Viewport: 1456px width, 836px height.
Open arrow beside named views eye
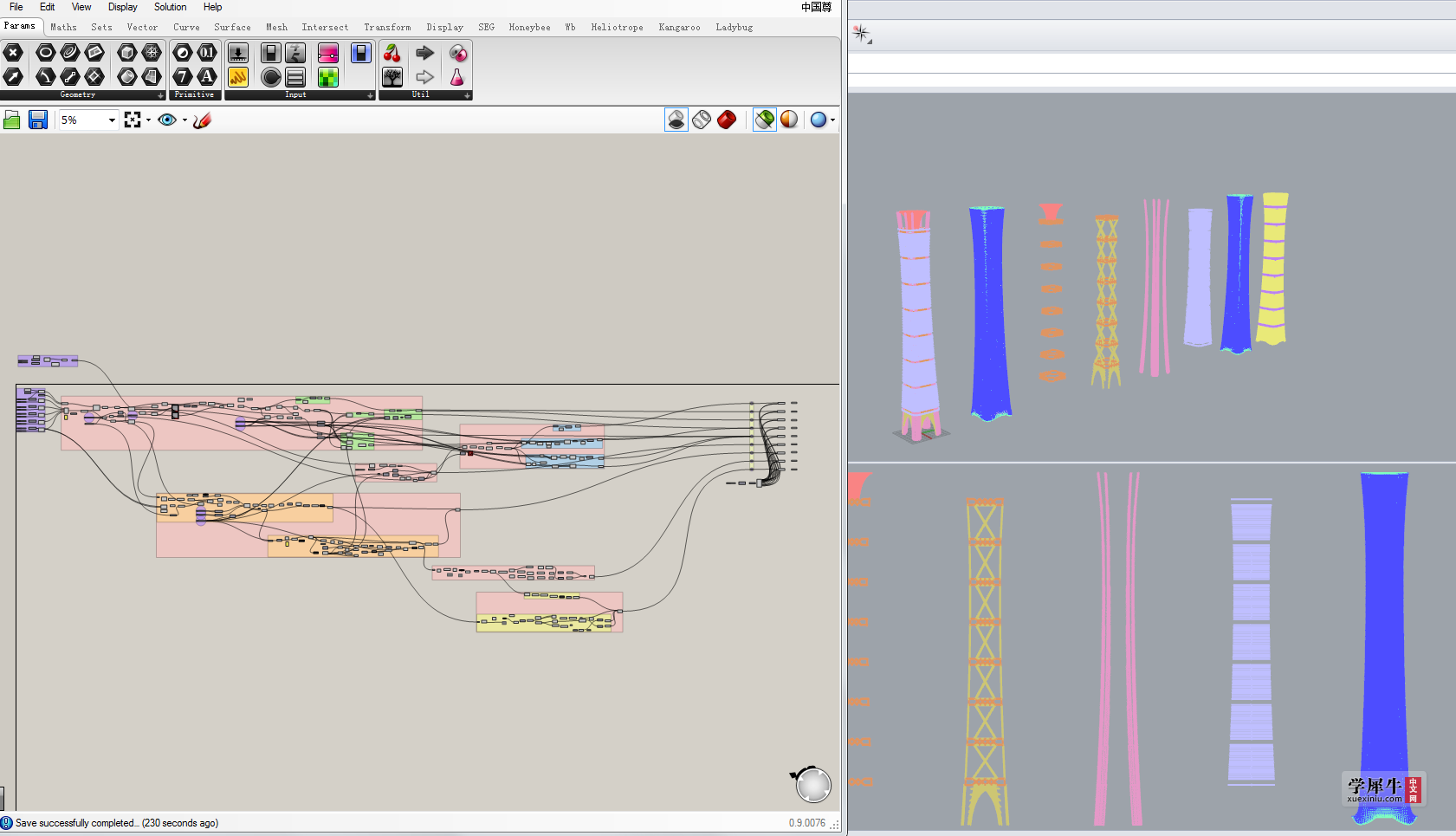point(184,120)
